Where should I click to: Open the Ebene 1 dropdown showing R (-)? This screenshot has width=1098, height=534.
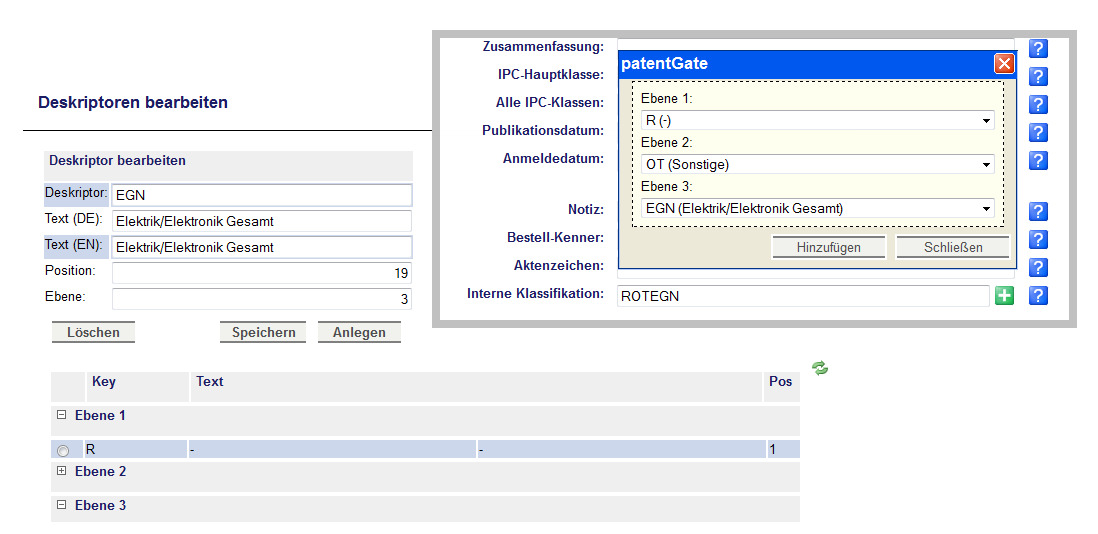[x=817, y=120]
